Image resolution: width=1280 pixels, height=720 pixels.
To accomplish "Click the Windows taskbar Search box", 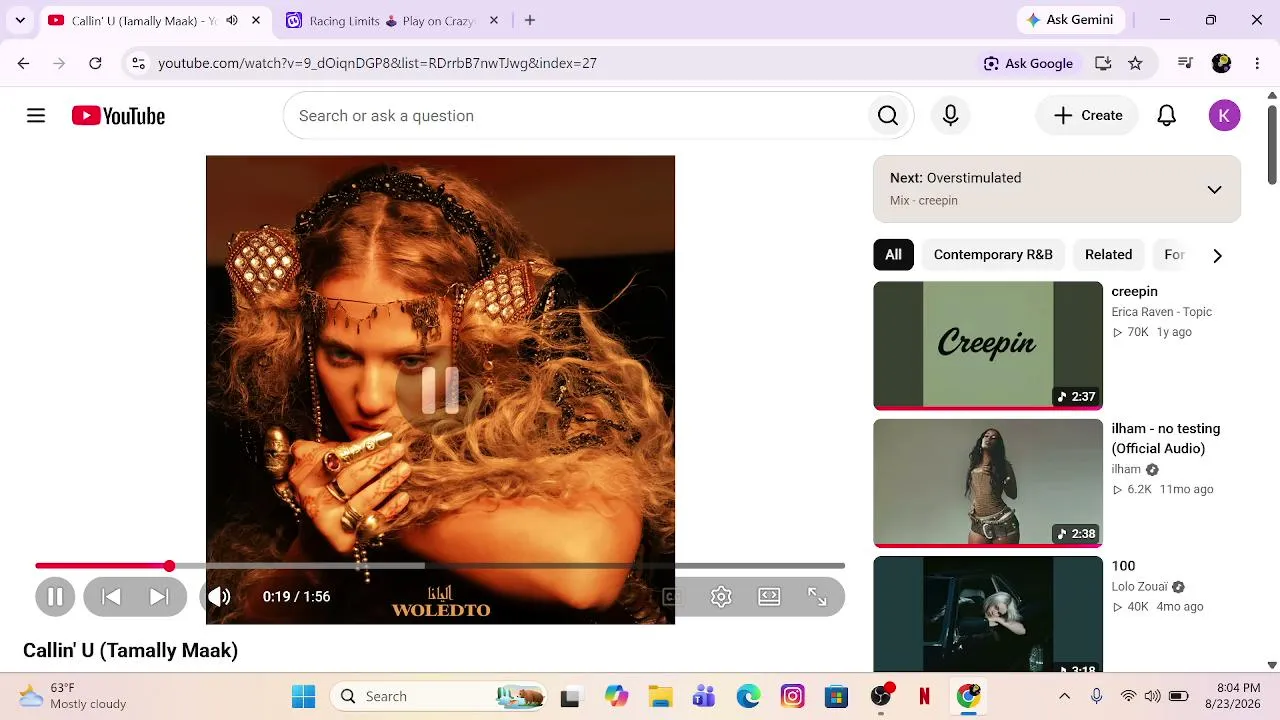I will coord(440,696).
